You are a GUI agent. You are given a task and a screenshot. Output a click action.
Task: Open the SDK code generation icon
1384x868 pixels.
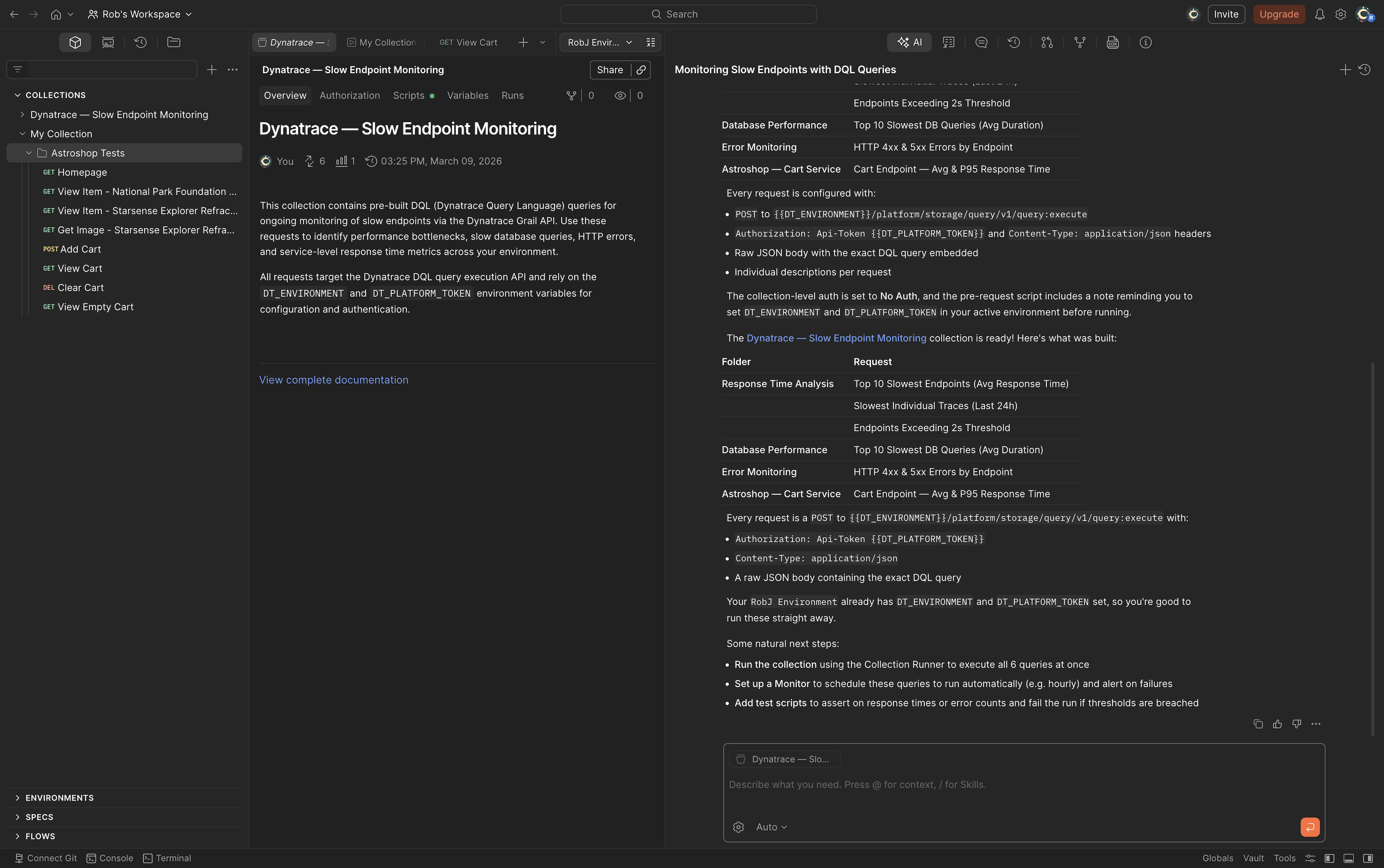click(x=1112, y=42)
